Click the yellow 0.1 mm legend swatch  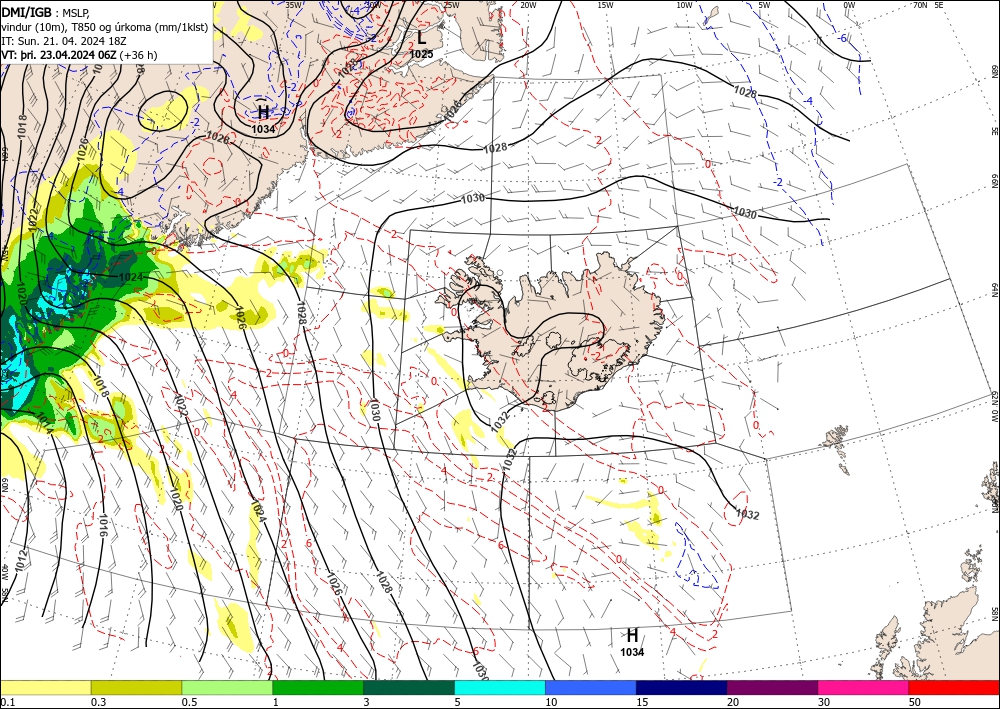click(x=45, y=687)
